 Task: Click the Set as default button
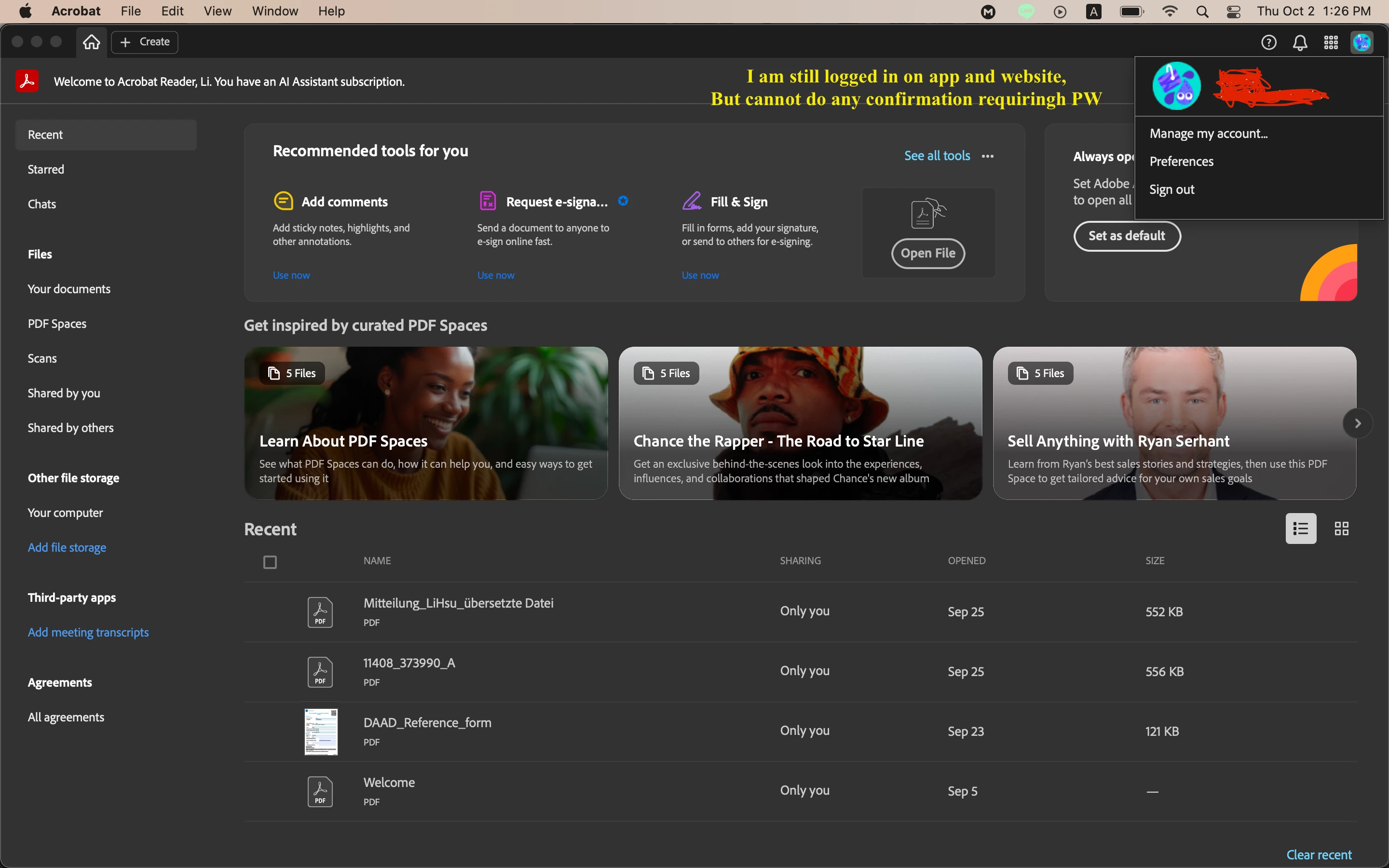[x=1127, y=236]
